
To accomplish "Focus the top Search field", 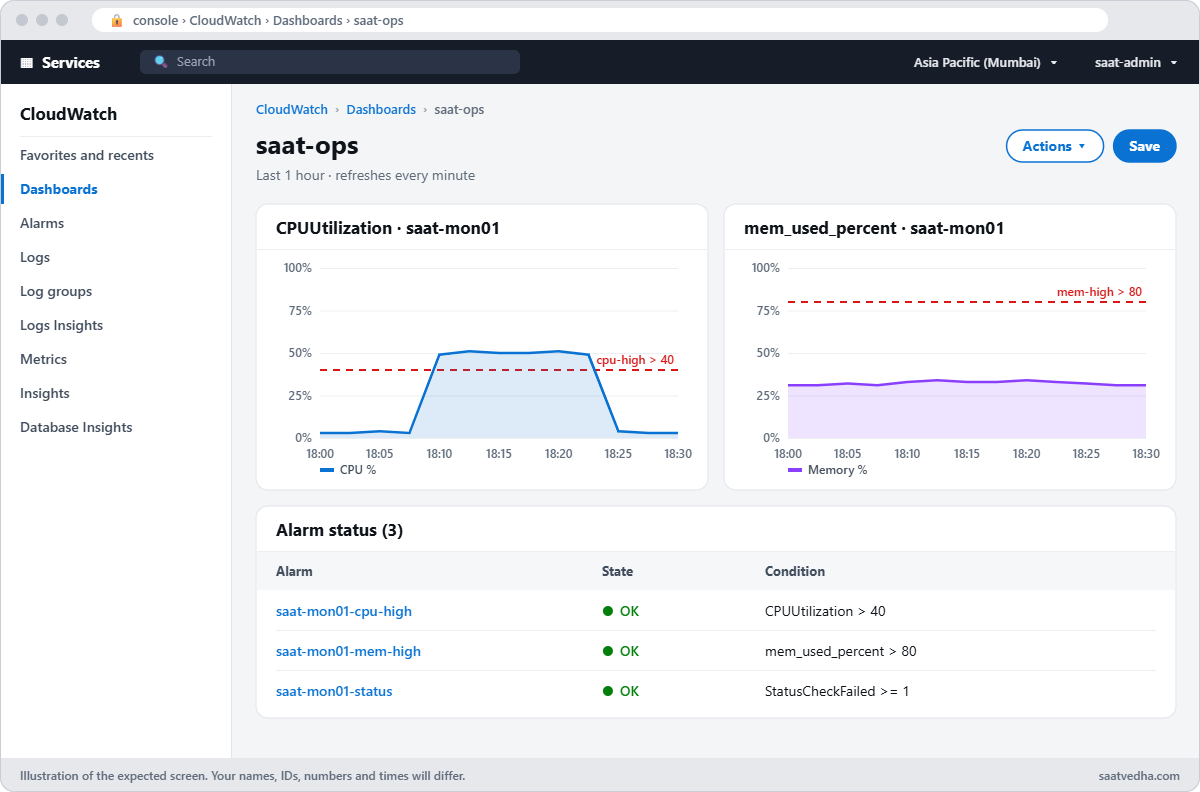I will [330, 62].
